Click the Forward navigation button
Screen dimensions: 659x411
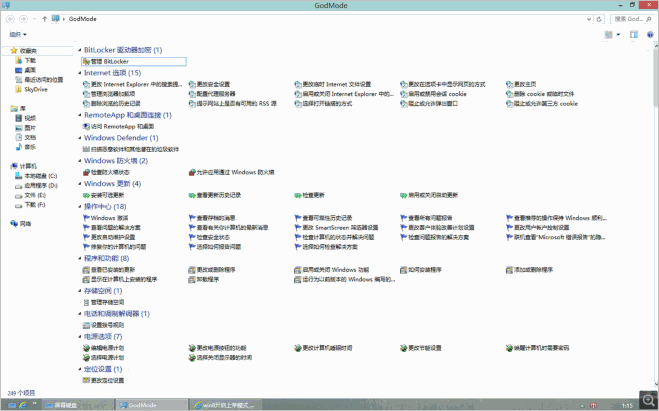tap(24, 19)
